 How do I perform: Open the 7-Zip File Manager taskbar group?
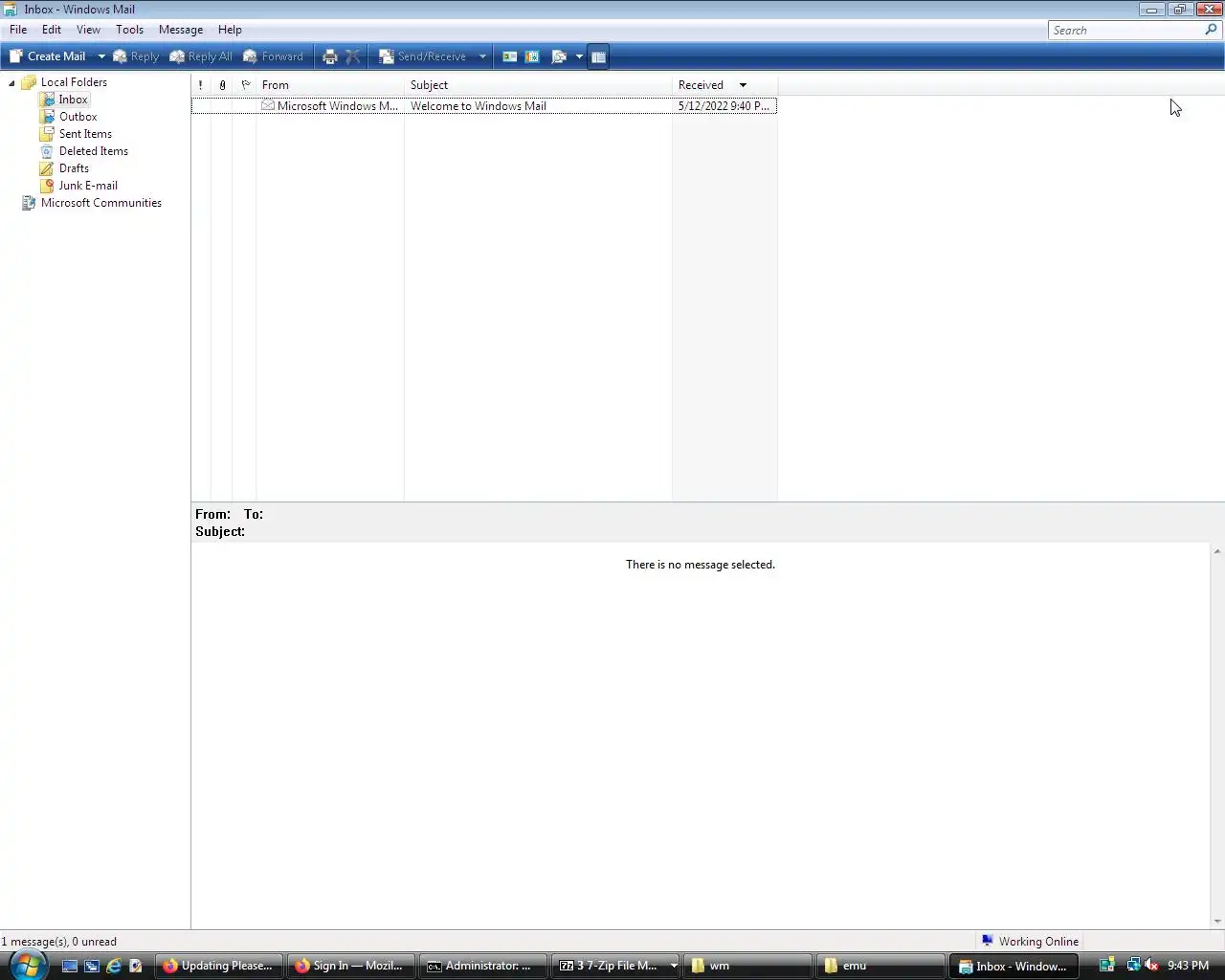(x=615, y=966)
